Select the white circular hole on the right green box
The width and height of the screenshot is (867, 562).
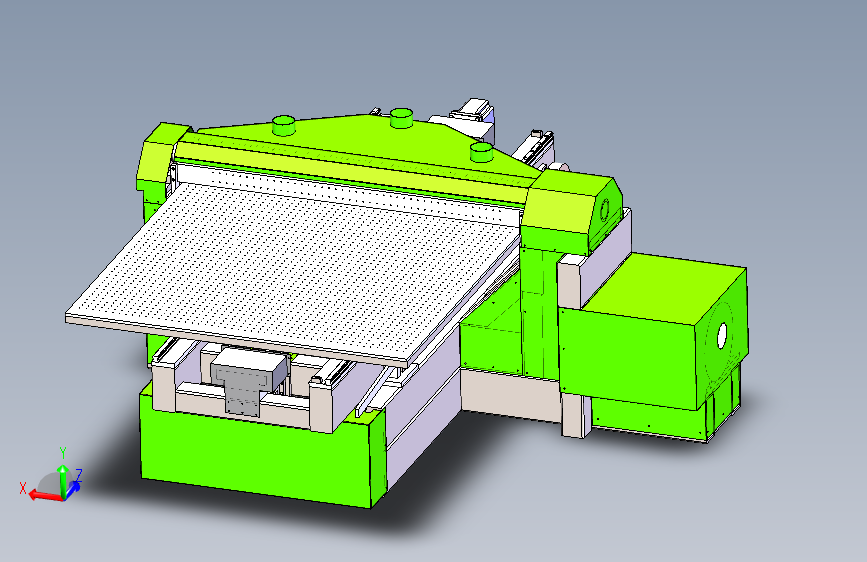pos(722,336)
